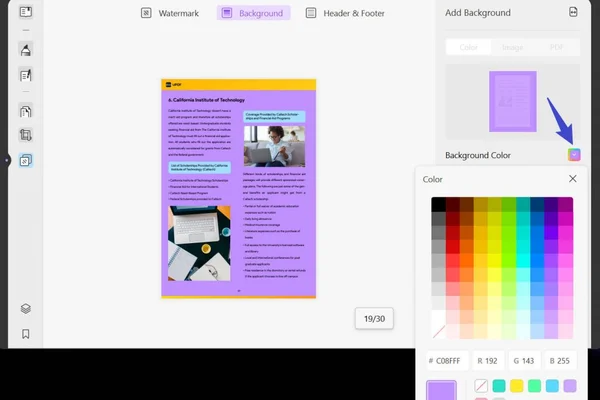Image resolution: width=600 pixels, height=400 pixels.
Task: Click the B 255 value field
Action: tap(560, 361)
